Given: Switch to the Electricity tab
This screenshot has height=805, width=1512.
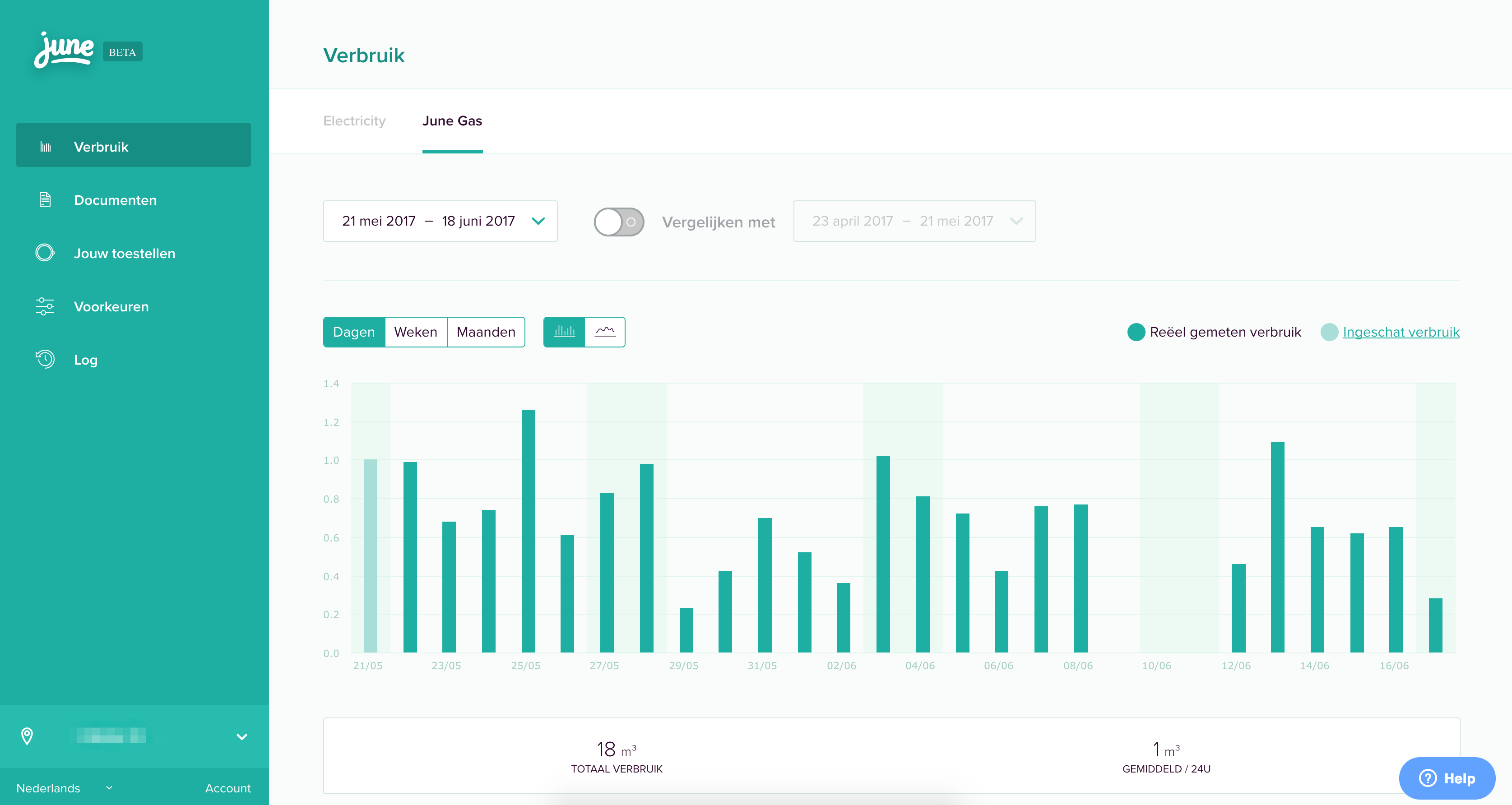Looking at the screenshot, I should click(354, 121).
